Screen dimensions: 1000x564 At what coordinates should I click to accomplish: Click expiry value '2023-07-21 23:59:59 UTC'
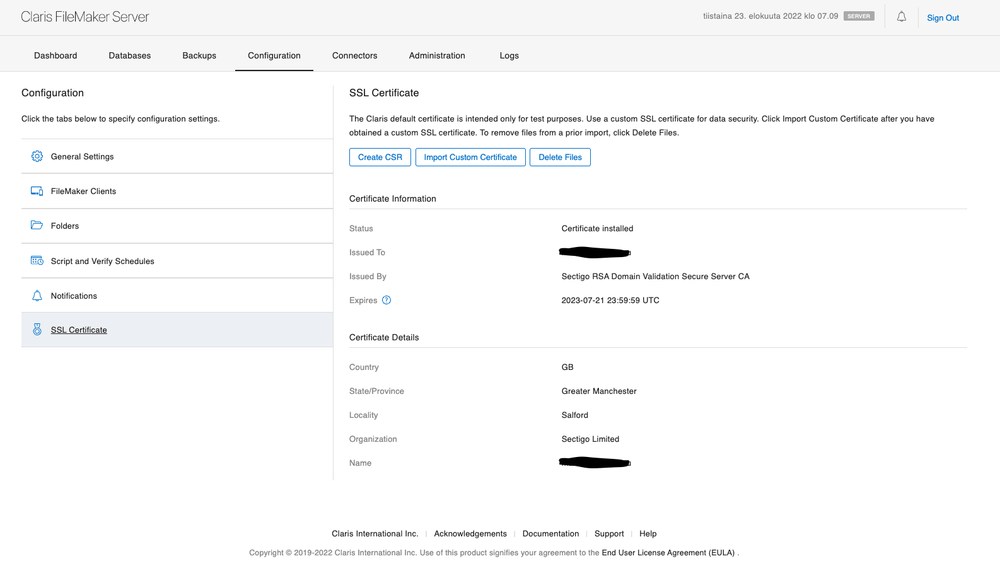[x=610, y=300]
